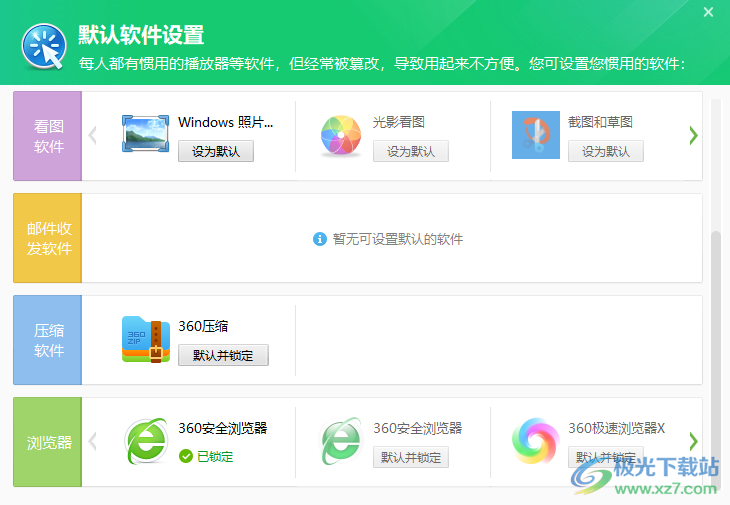Image resolution: width=730 pixels, height=505 pixels.
Task: Click the blue info icon beside 暂无可设置默认的软件
Action: (x=320, y=239)
